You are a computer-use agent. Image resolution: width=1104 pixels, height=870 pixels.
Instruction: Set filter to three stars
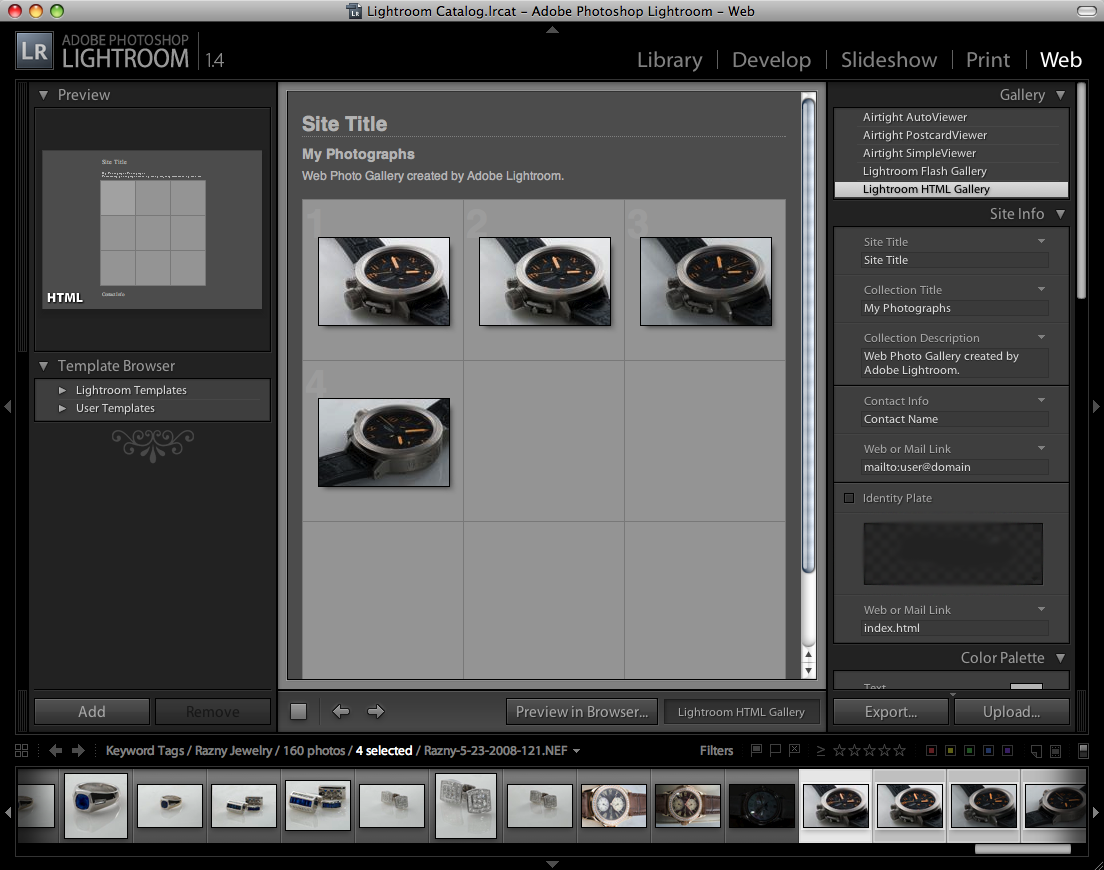[870, 750]
